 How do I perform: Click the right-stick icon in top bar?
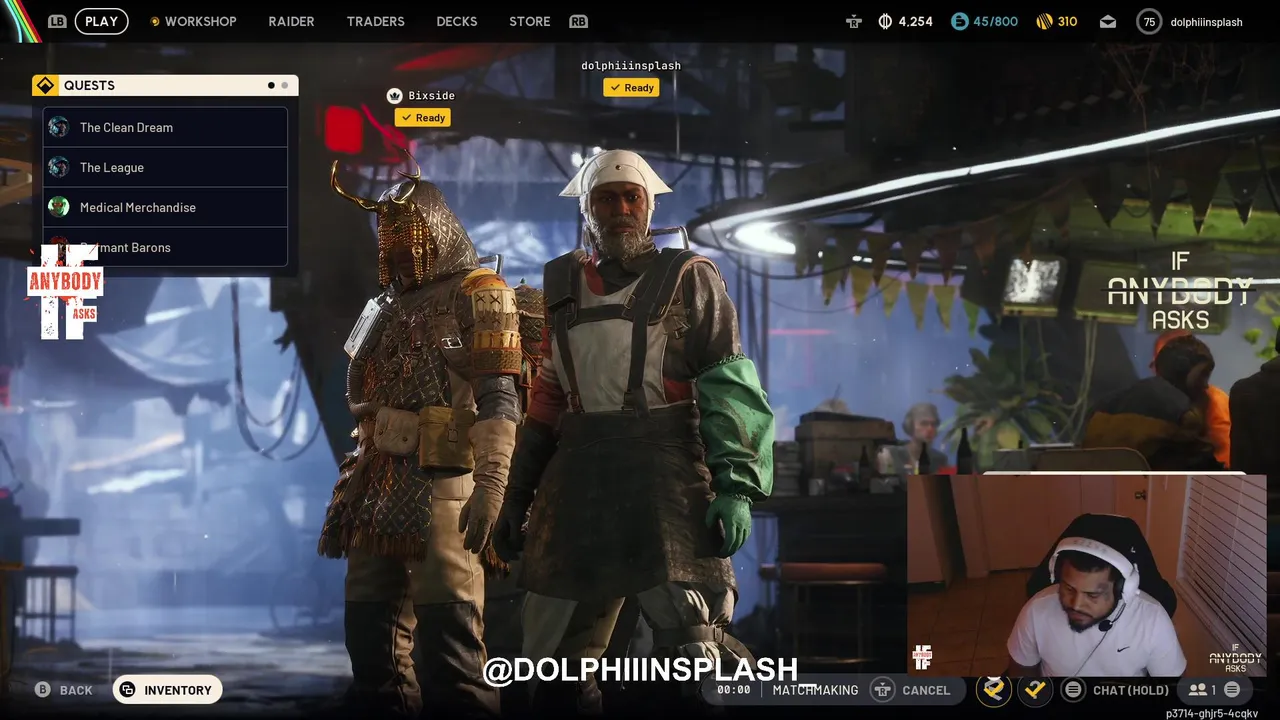pos(853,21)
